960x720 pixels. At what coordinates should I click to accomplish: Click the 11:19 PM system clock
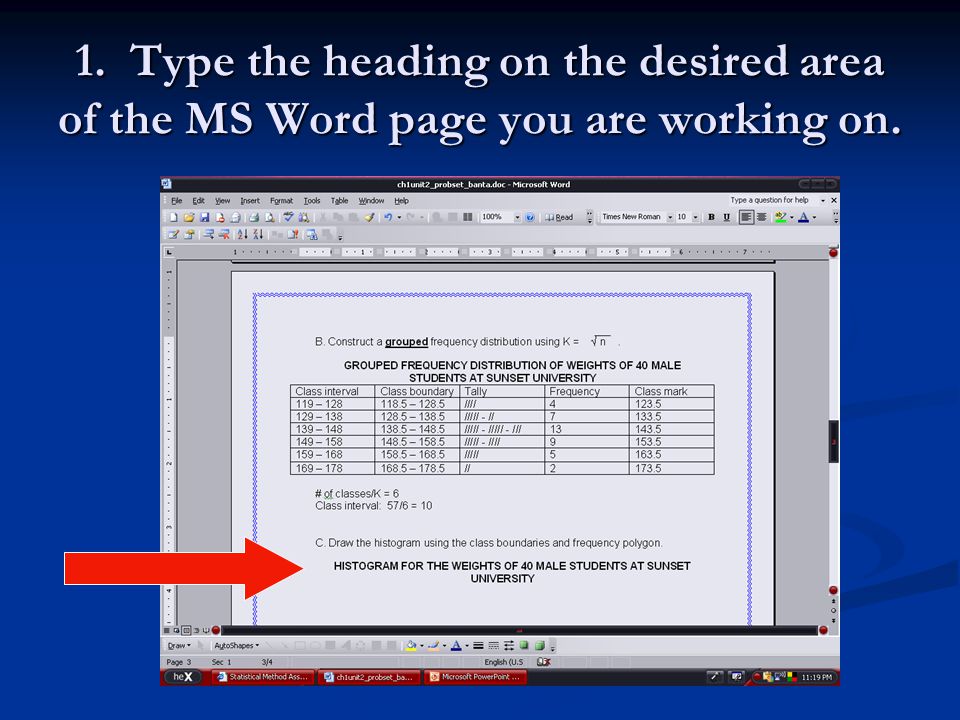pyautogui.click(x=816, y=677)
